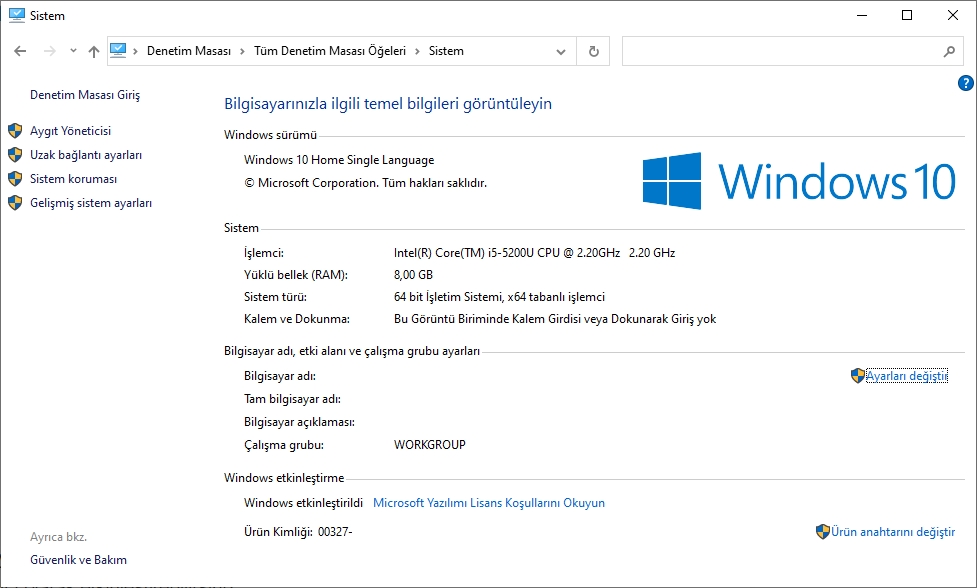
Task: Click the 8,00 GB RAM value
Action: point(413,275)
